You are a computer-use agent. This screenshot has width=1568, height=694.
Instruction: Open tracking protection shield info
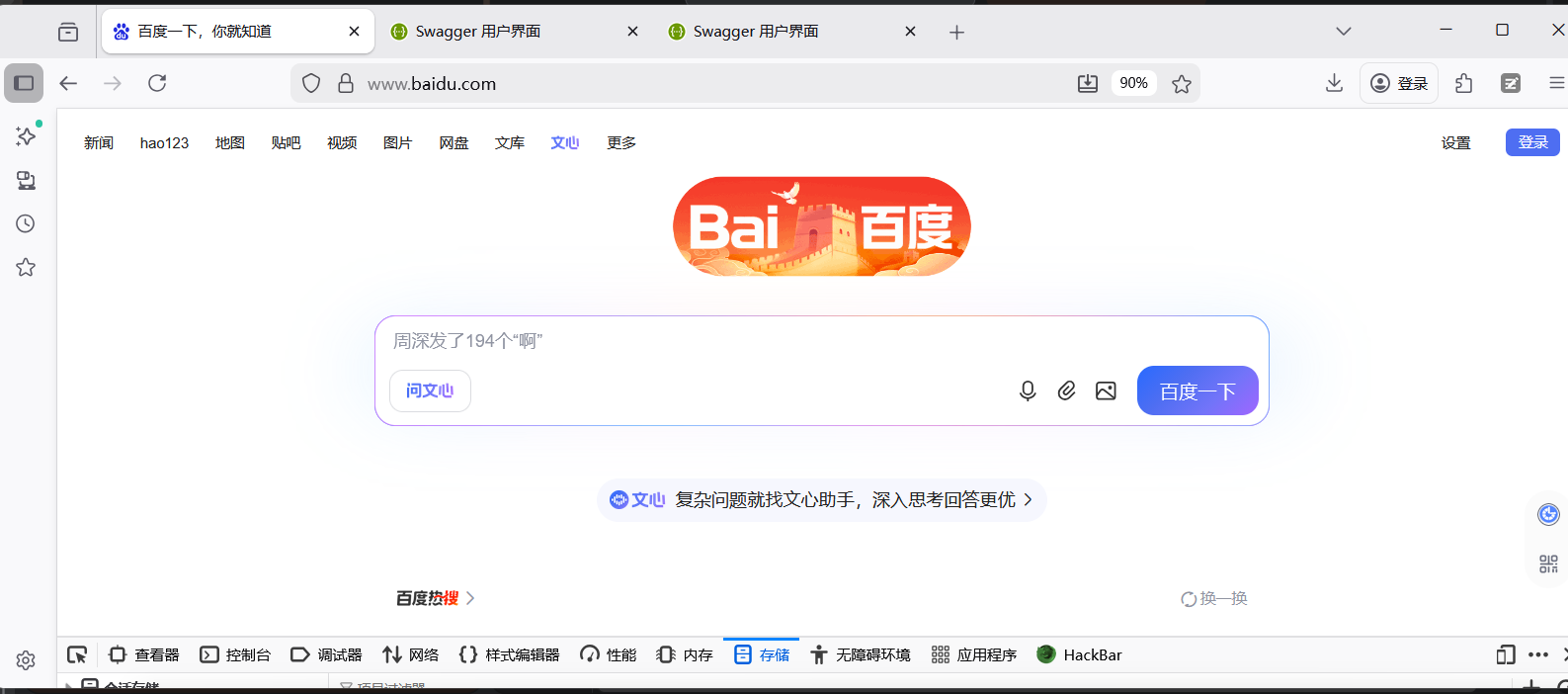click(311, 84)
